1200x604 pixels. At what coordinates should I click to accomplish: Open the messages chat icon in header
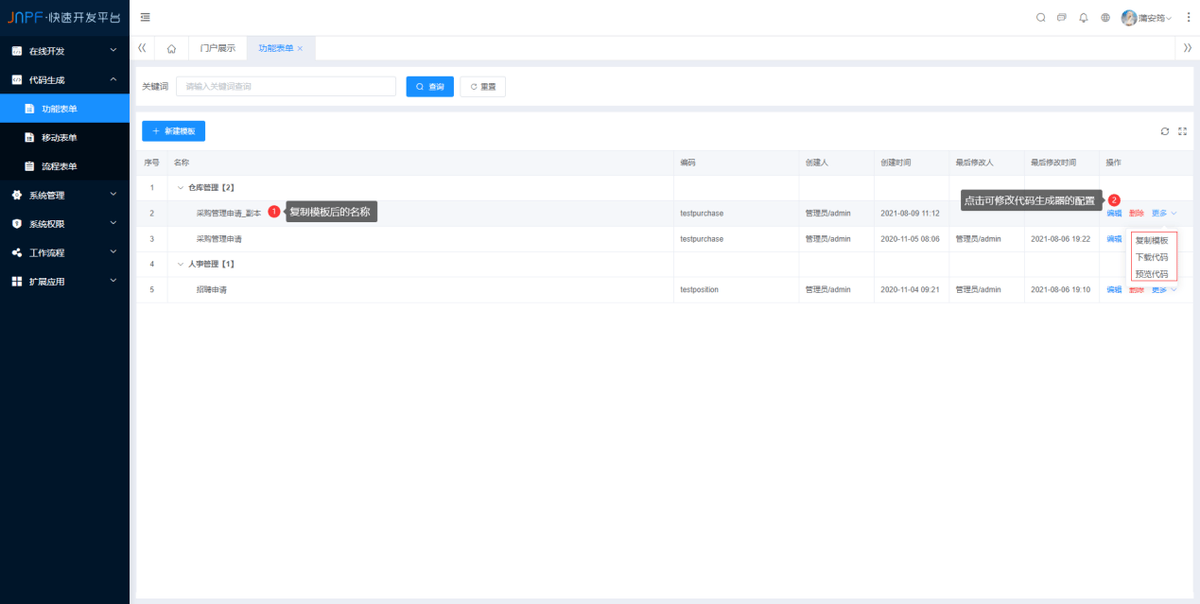[1062, 17]
